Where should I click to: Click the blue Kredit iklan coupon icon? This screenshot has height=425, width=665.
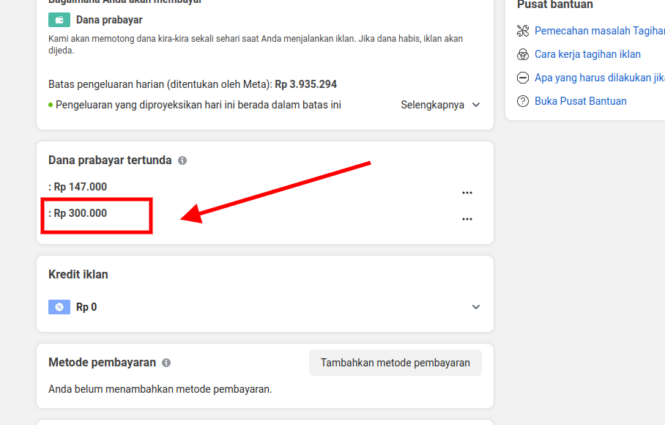[59, 307]
